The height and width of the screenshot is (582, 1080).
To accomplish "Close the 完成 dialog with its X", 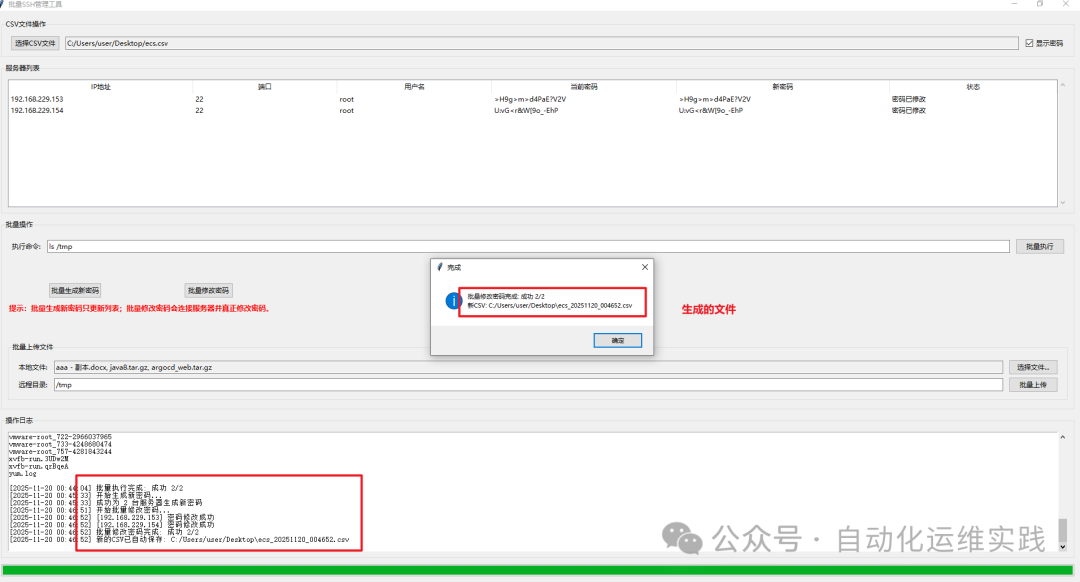I will click(645, 267).
